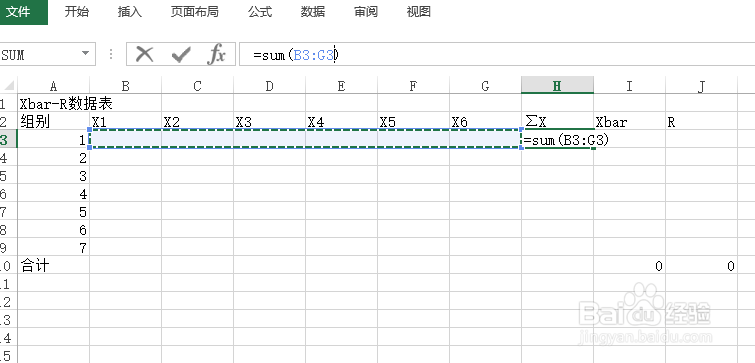755x363 pixels.
Task: Select column H header
Action: pyautogui.click(x=557, y=86)
